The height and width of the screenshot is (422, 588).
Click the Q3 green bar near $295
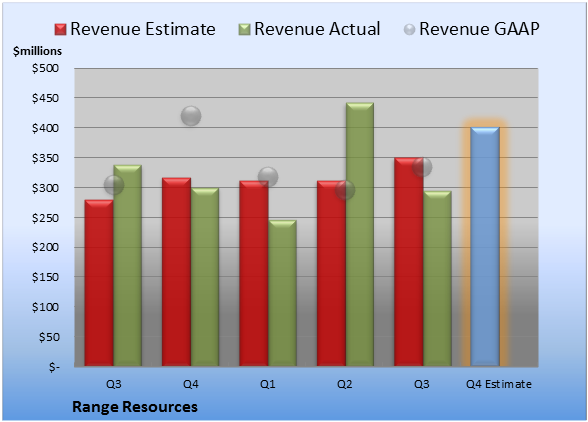click(x=437, y=278)
